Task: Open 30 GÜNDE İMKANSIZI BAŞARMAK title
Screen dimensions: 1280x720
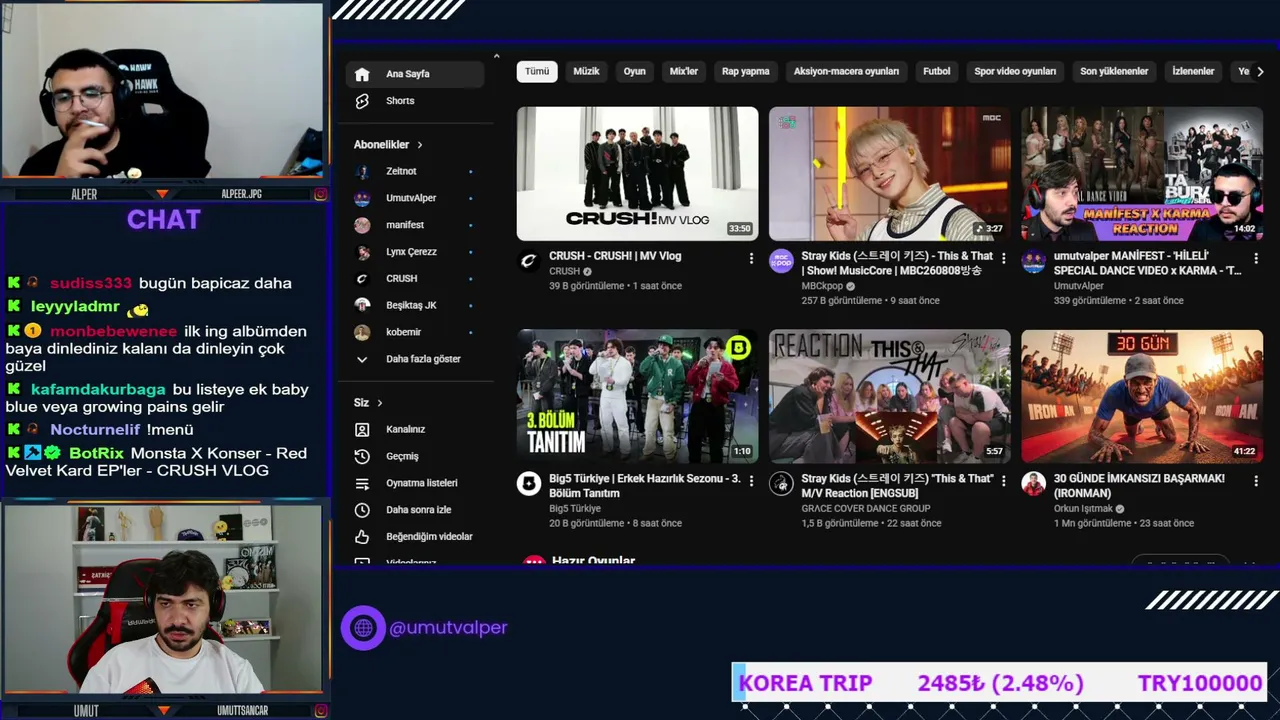Action: click(1139, 486)
